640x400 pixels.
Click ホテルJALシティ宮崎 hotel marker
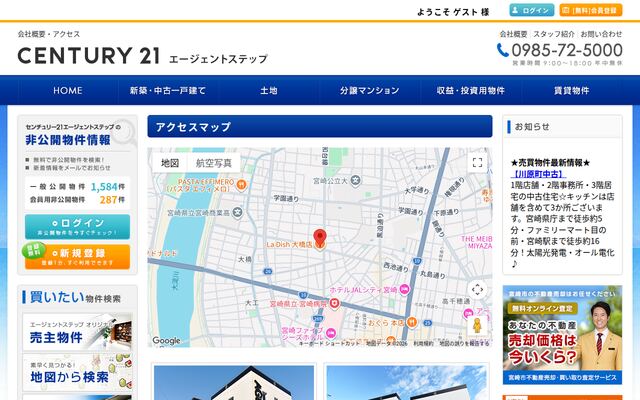pyautogui.click(x=404, y=290)
